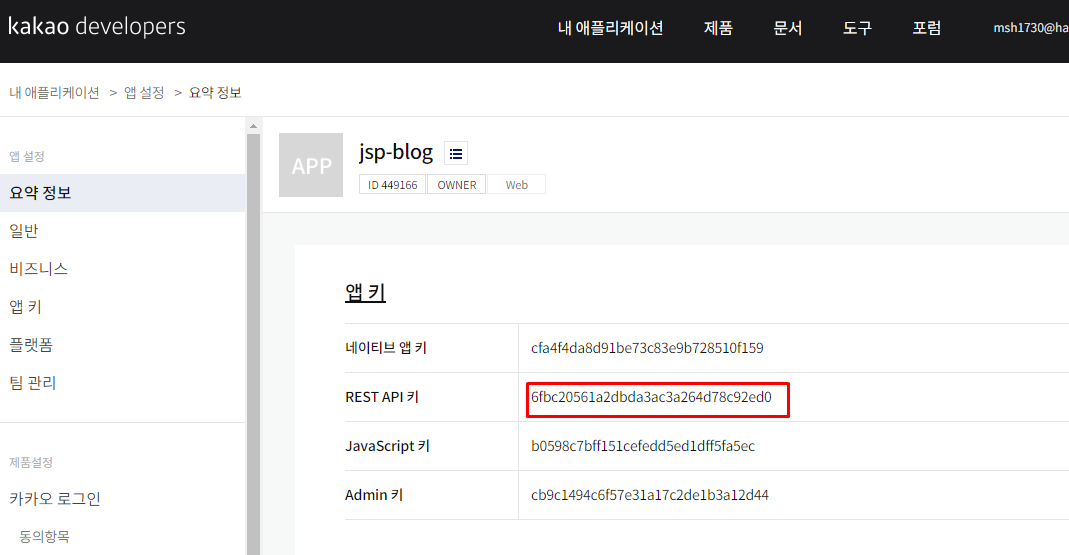The height and width of the screenshot is (555, 1069).
Task: Go to 내 애플리케이션 breadcrumb
Action: click(x=55, y=93)
